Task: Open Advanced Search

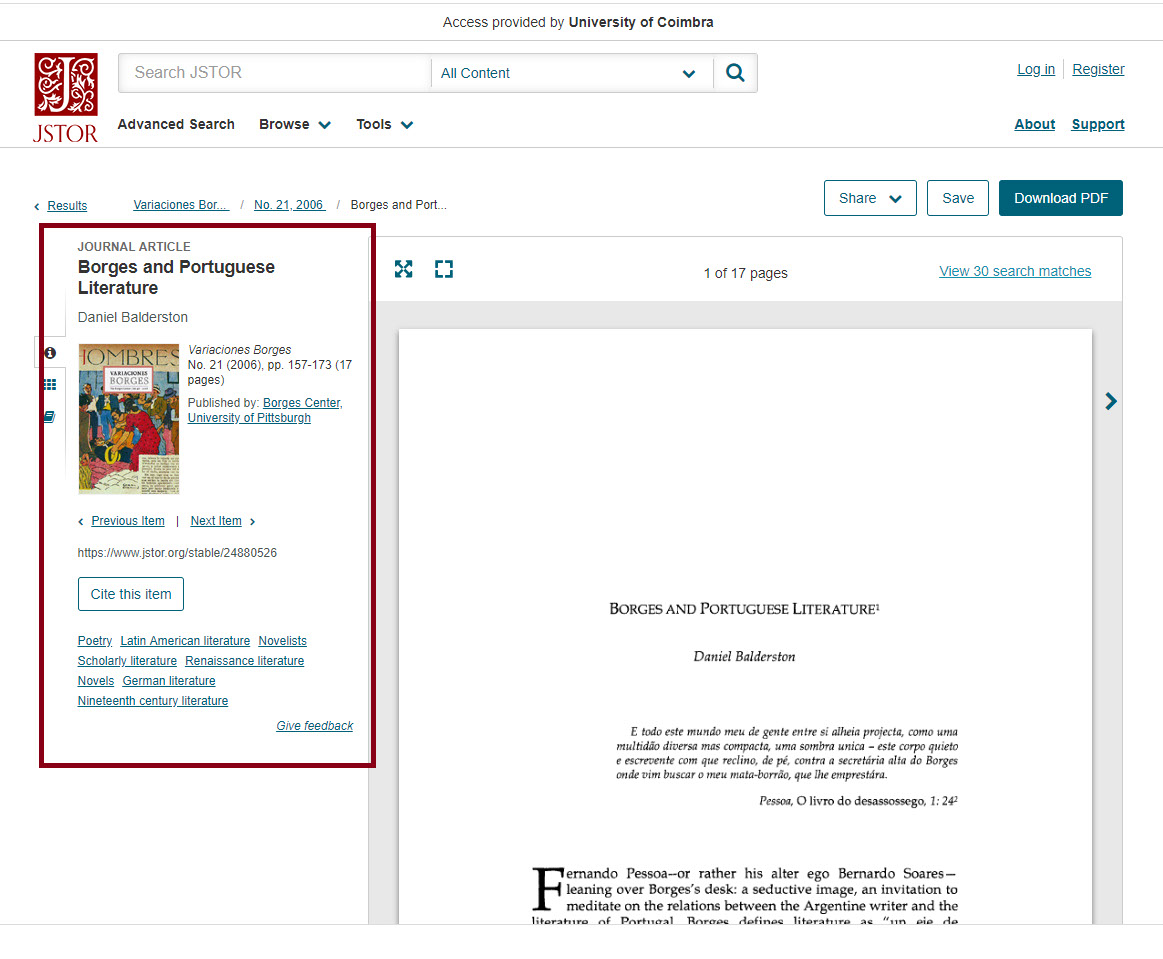Action: click(176, 124)
